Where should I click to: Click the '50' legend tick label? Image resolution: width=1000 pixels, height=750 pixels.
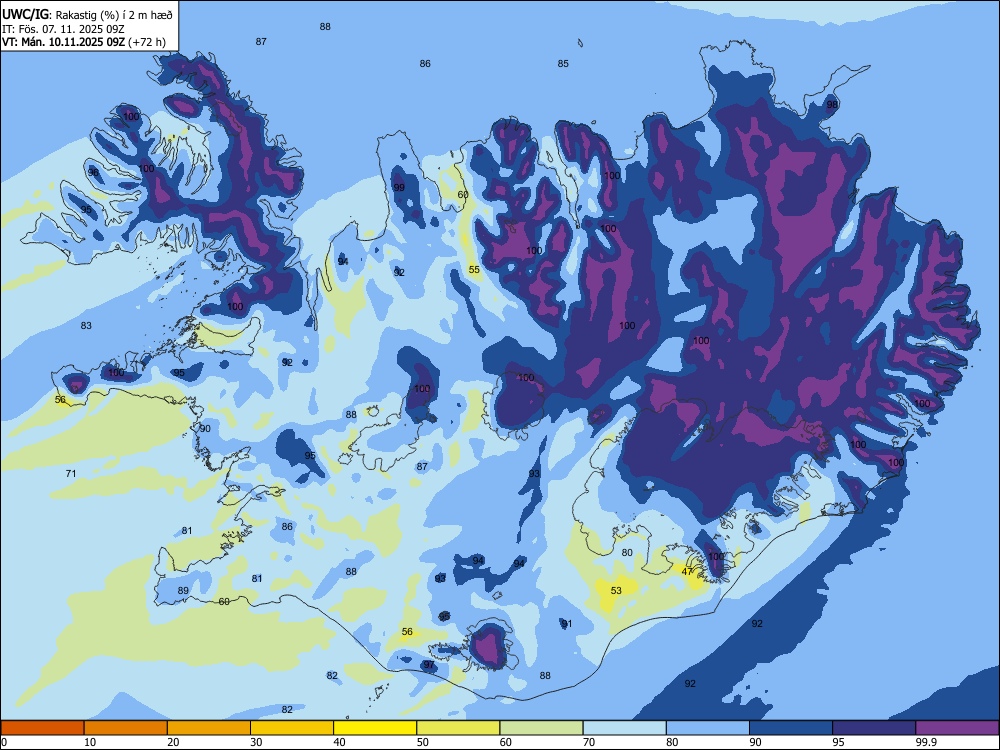pos(422,742)
